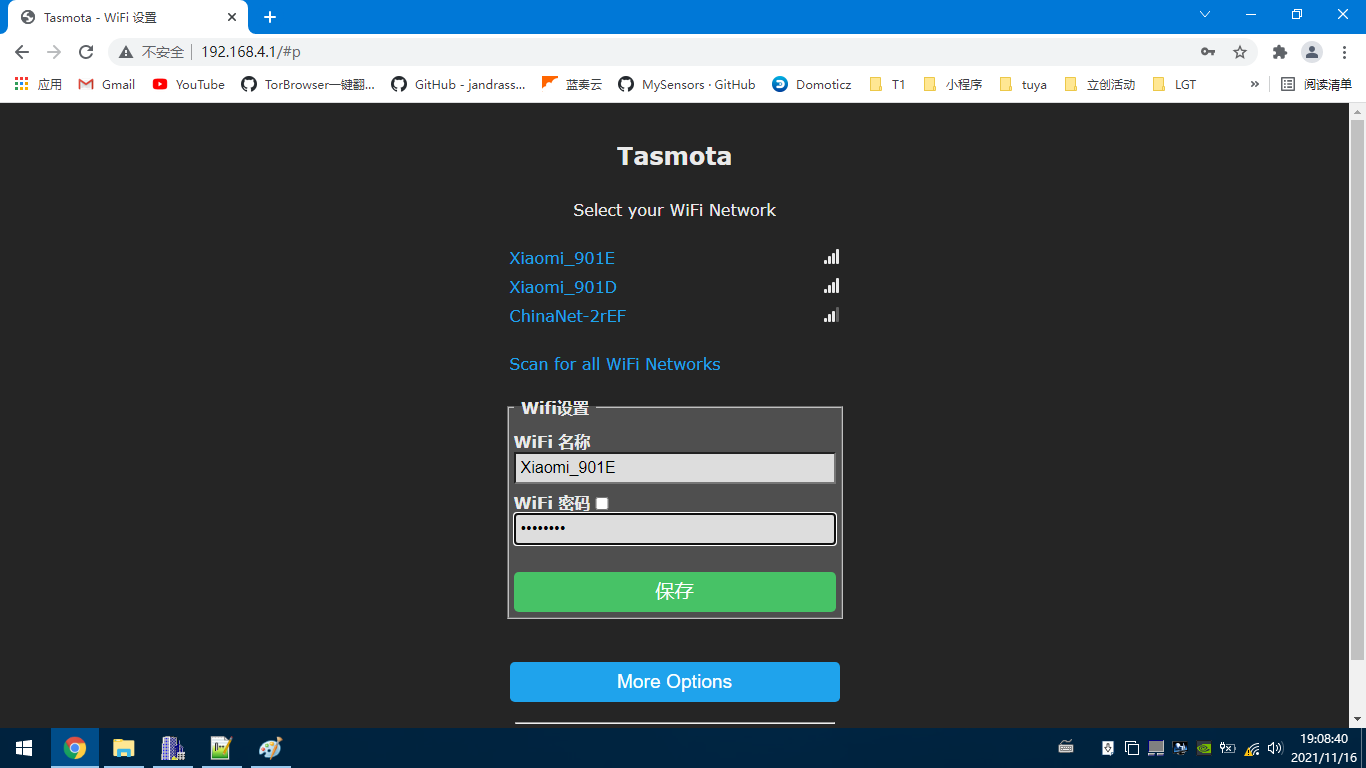Open the green notepad taskbar icon
This screenshot has width=1366, height=768.
221,748
